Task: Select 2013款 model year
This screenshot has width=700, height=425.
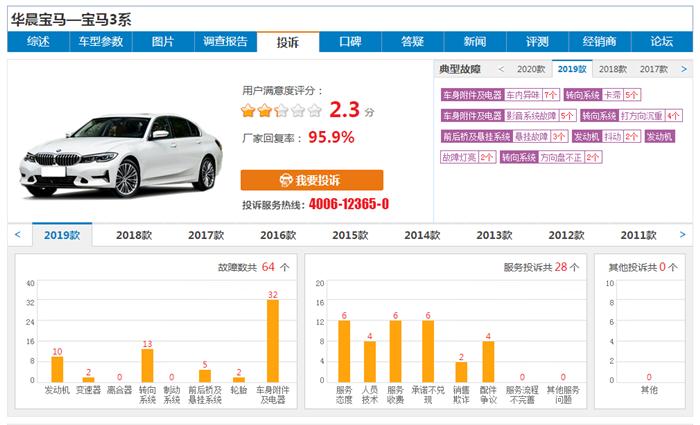Action: click(x=494, y=235)
